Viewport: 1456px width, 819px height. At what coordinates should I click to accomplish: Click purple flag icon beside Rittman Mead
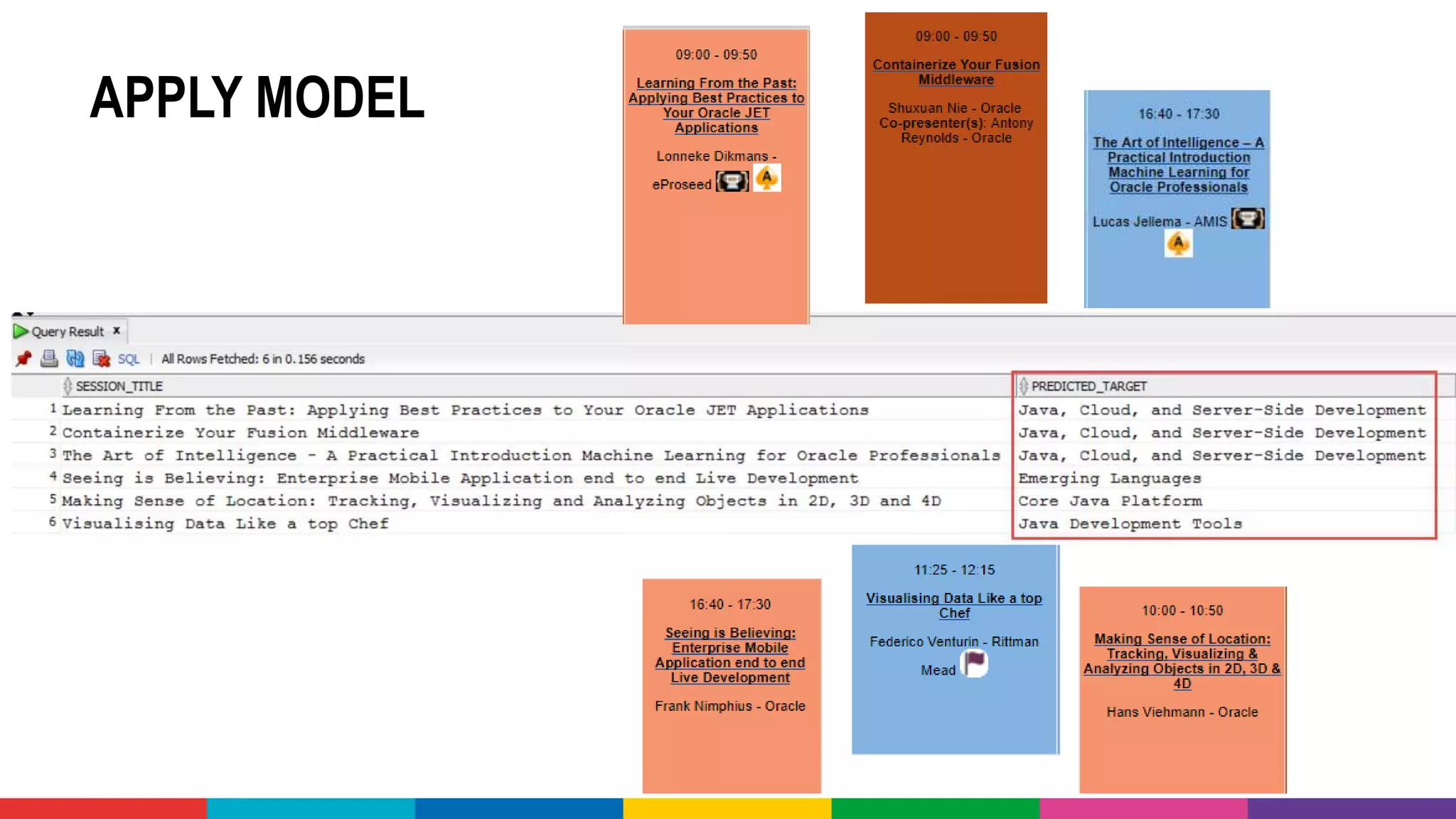click(975, 663)
